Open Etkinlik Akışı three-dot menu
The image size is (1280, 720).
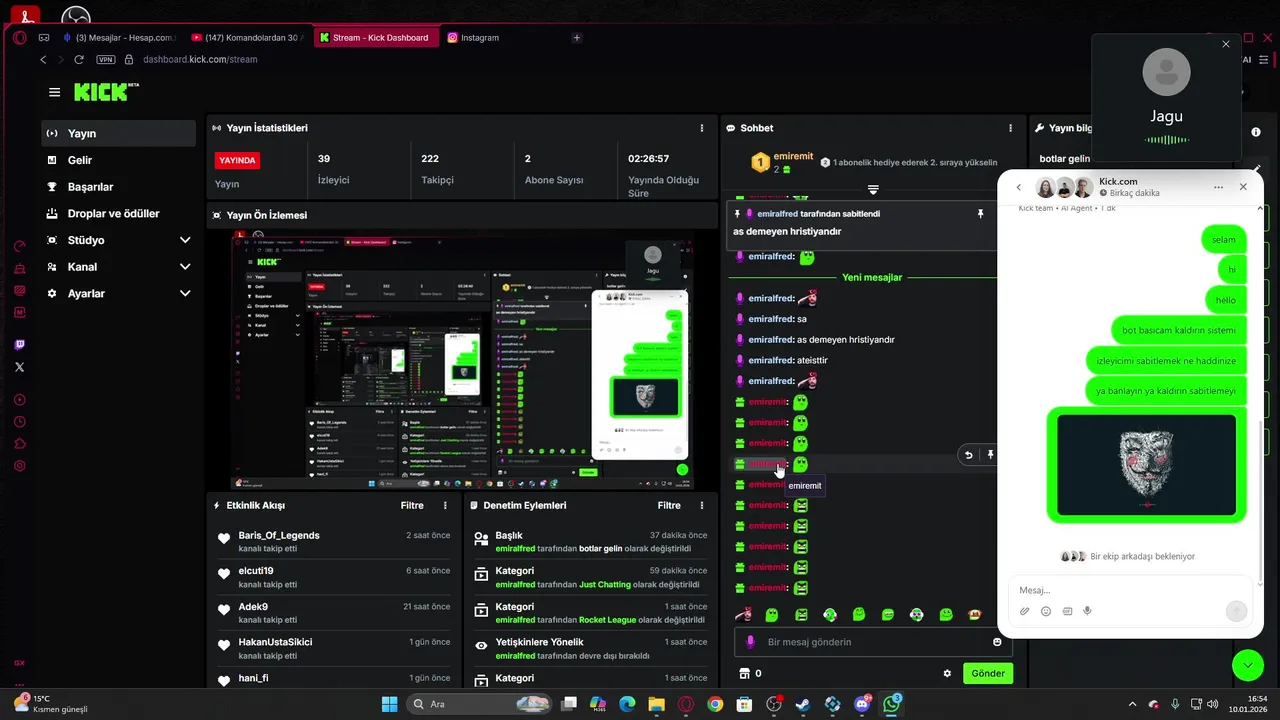click(x=446, y=506)
